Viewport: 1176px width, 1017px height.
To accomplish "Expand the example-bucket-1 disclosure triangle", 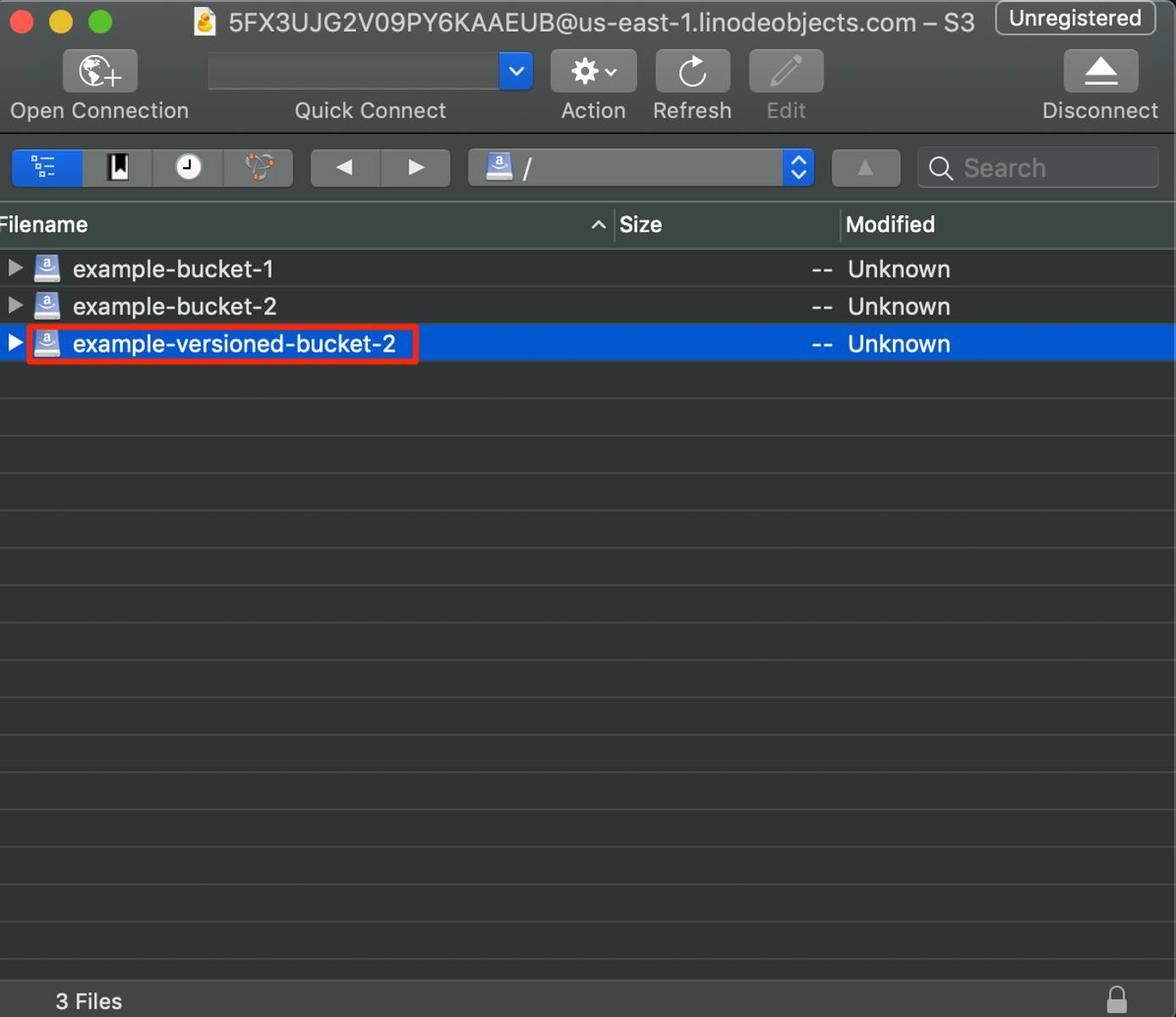I will coord(14,268).
